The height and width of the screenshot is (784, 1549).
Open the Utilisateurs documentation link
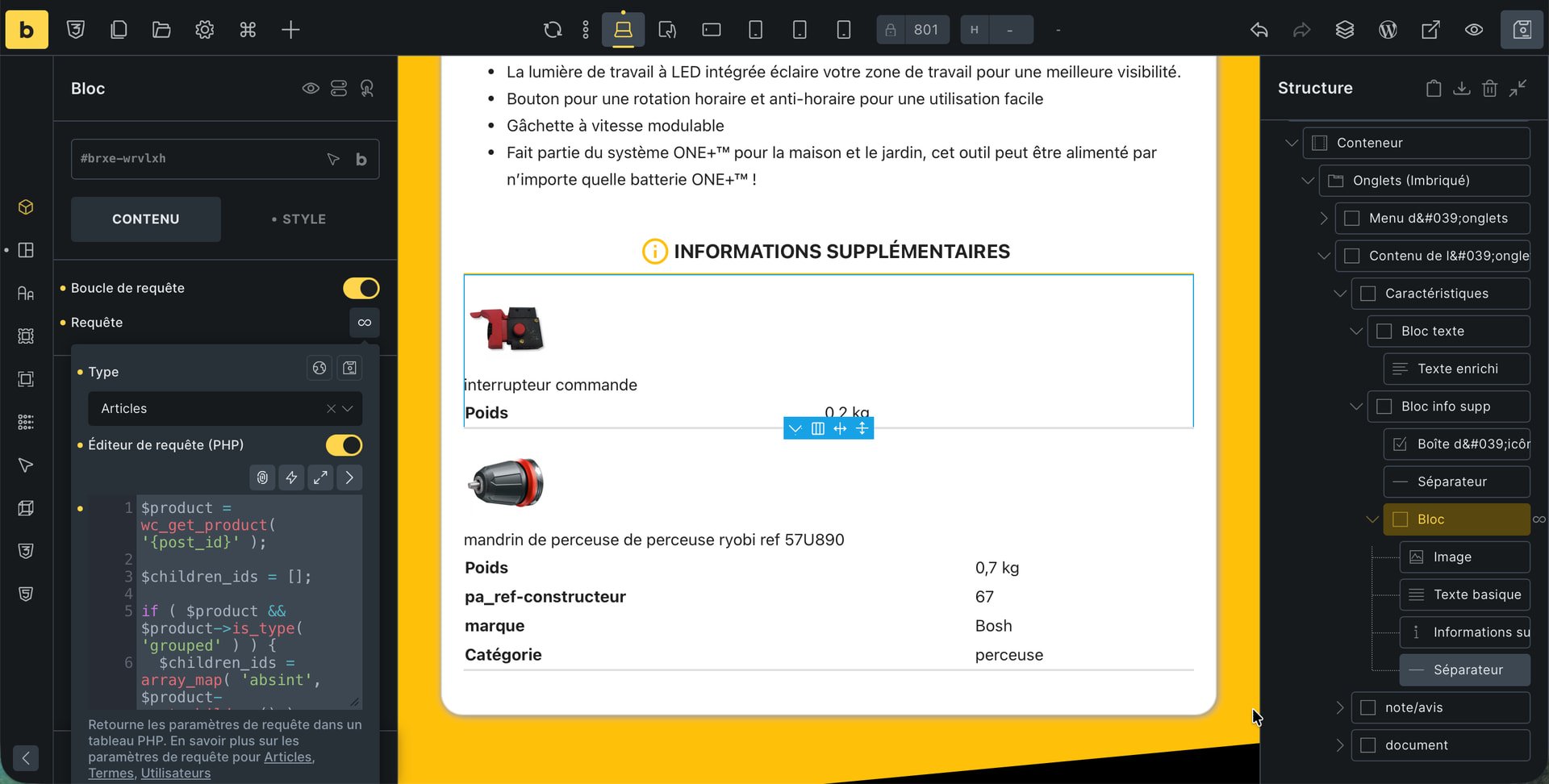pos(175,773)
